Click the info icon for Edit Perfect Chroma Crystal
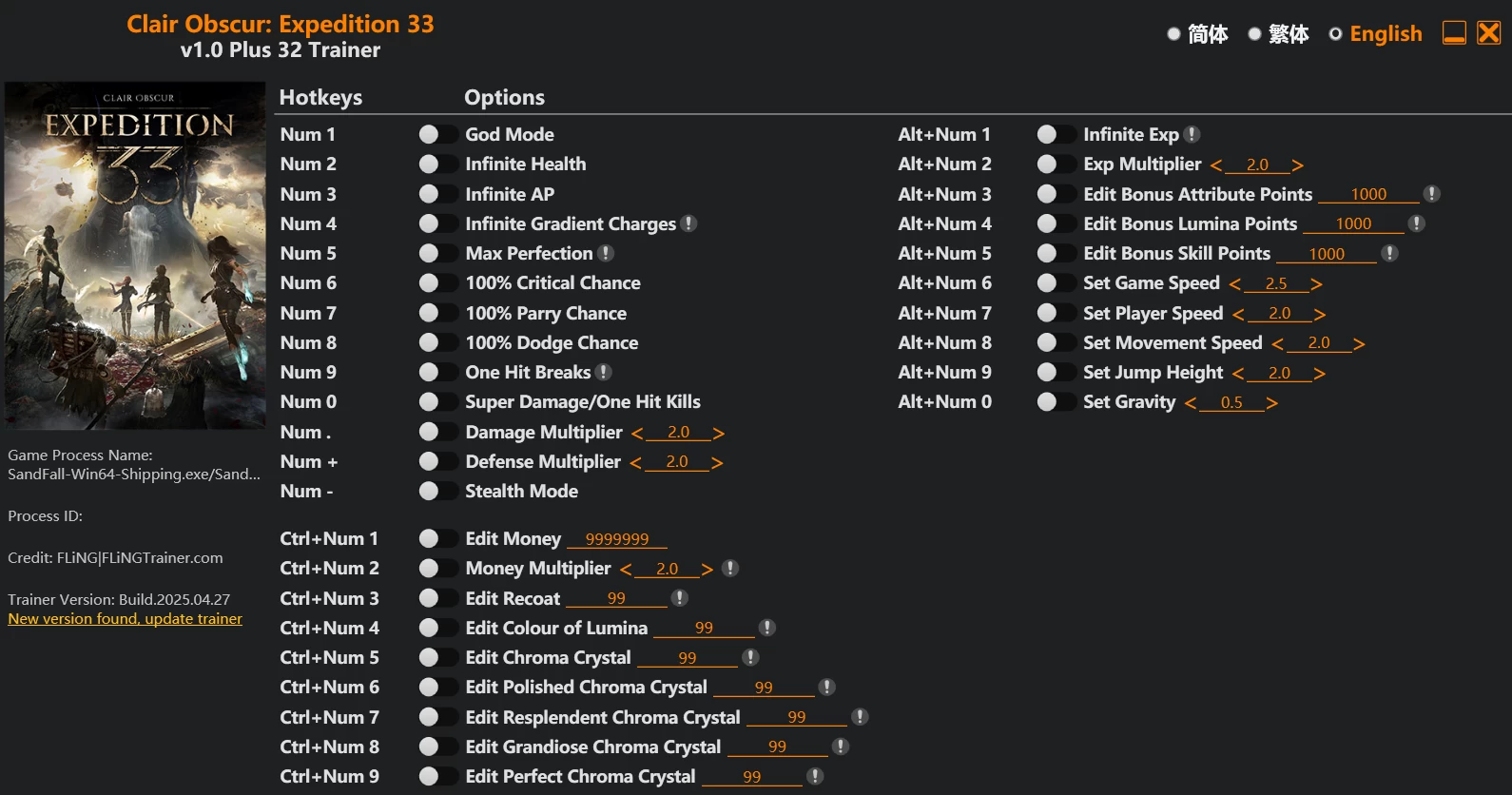1512x795 pixels. [x=815, y=776]
